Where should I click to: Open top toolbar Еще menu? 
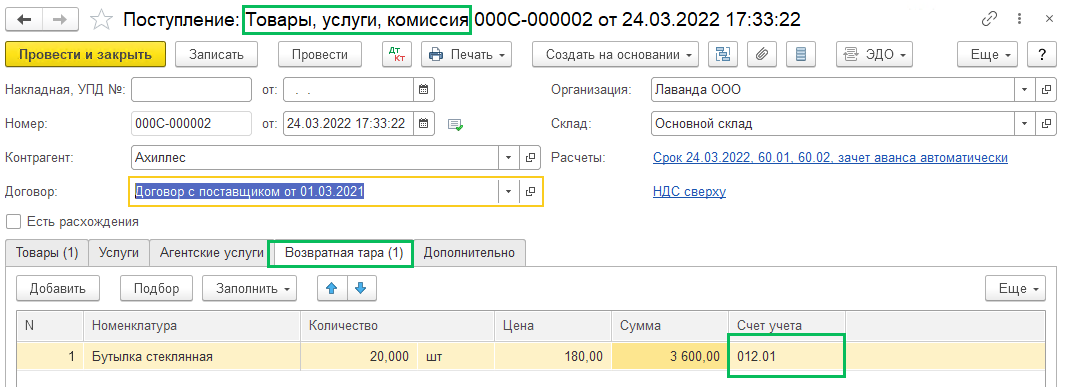(x=987, y=55)
